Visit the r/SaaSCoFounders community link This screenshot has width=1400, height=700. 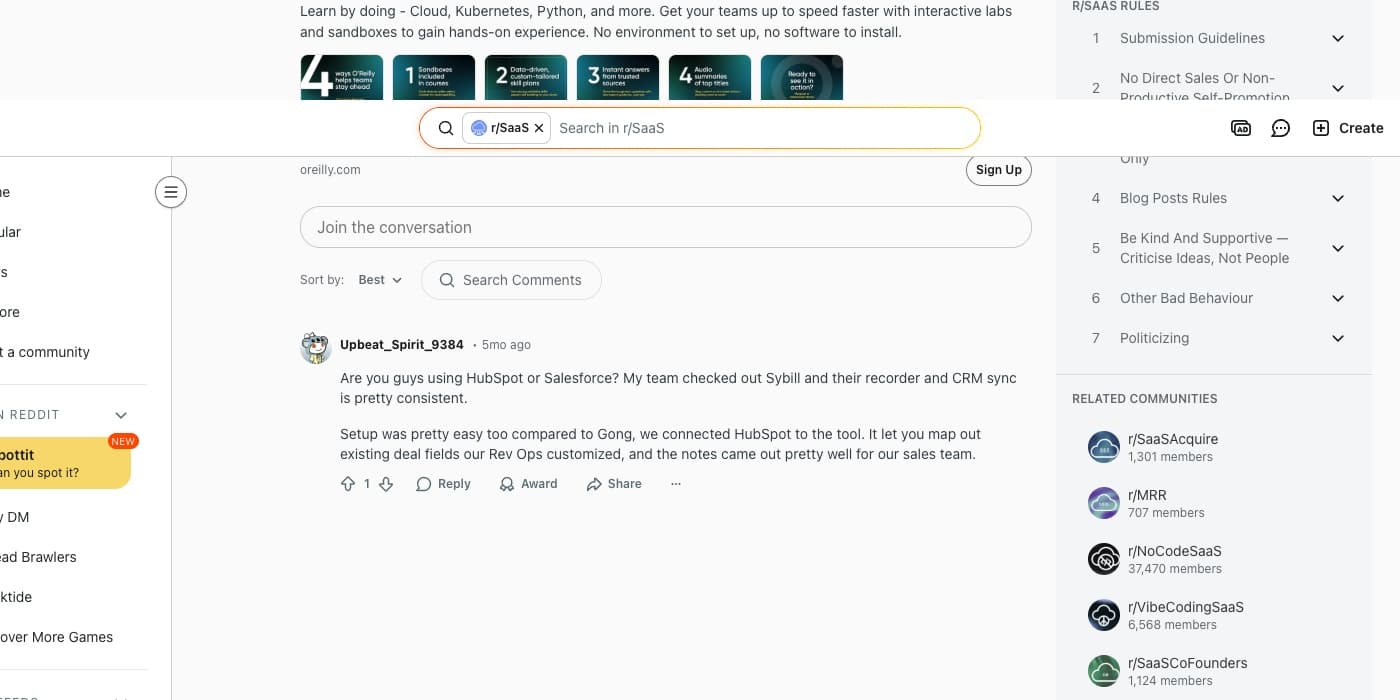click(x=1188, y=663)
